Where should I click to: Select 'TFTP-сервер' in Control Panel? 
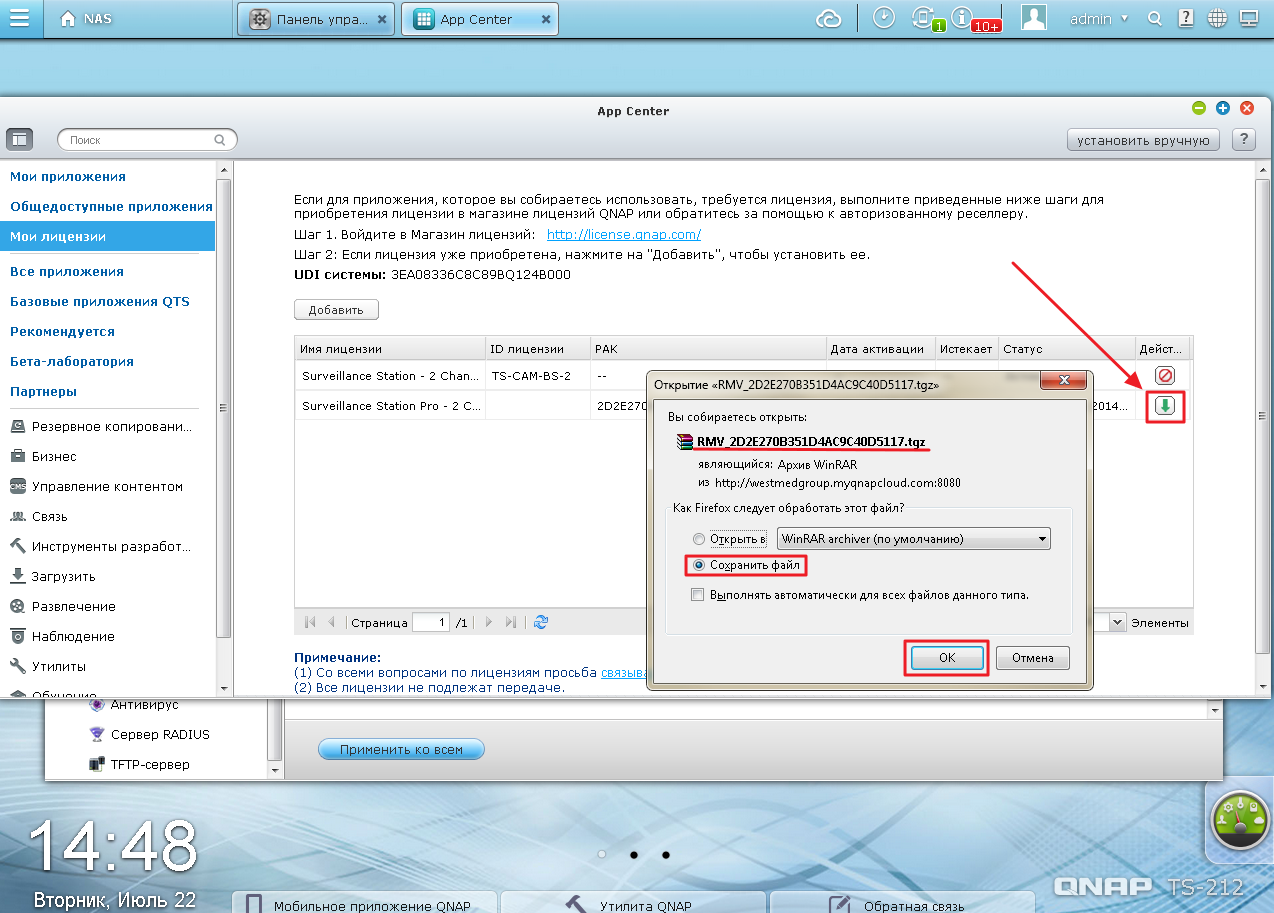tap(138, 764)
